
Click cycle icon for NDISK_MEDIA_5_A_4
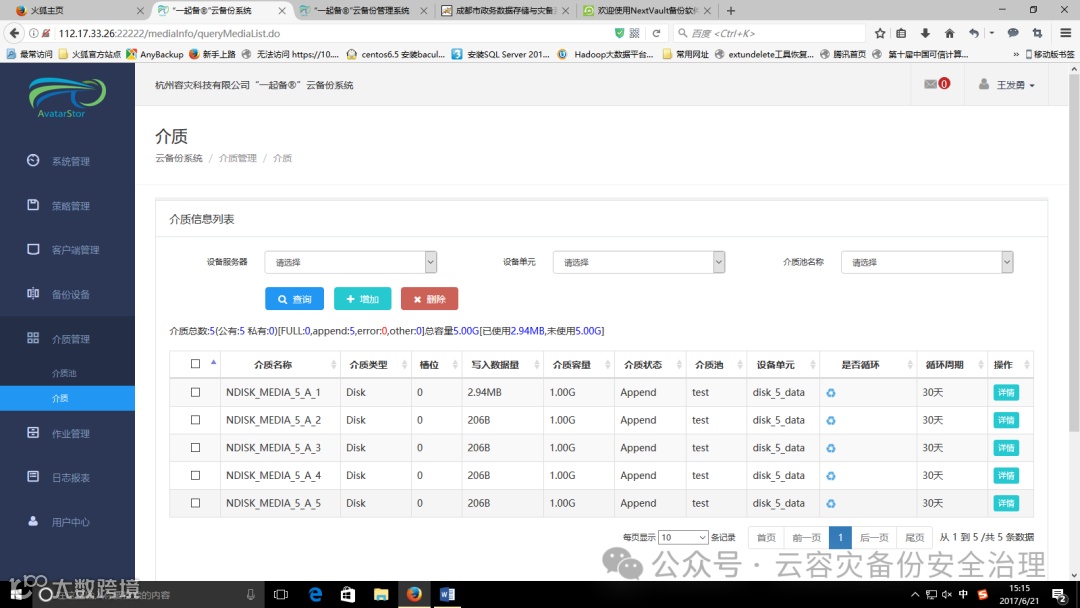click(831, 476)
